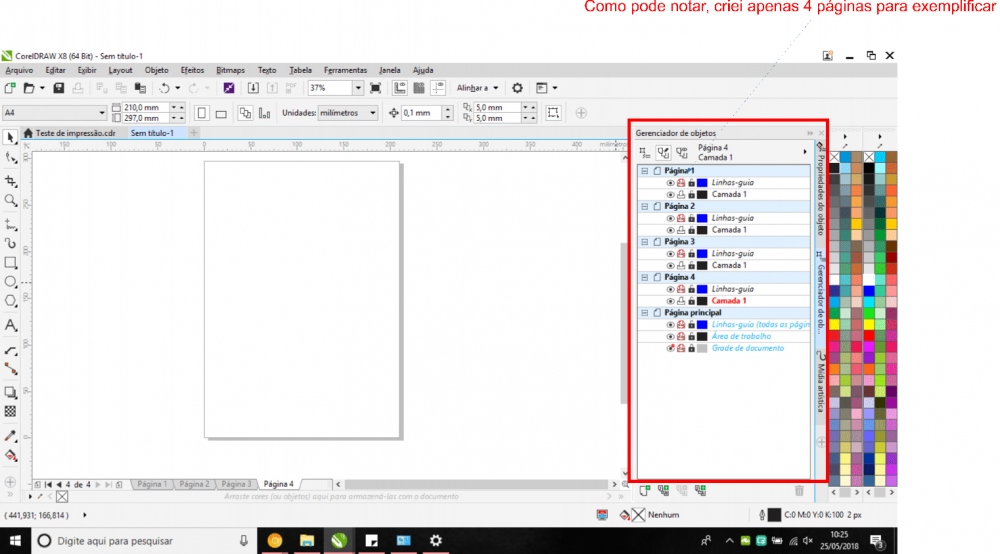Choose the Rectangle tool

pyautogui.click(x=11, y=263)
